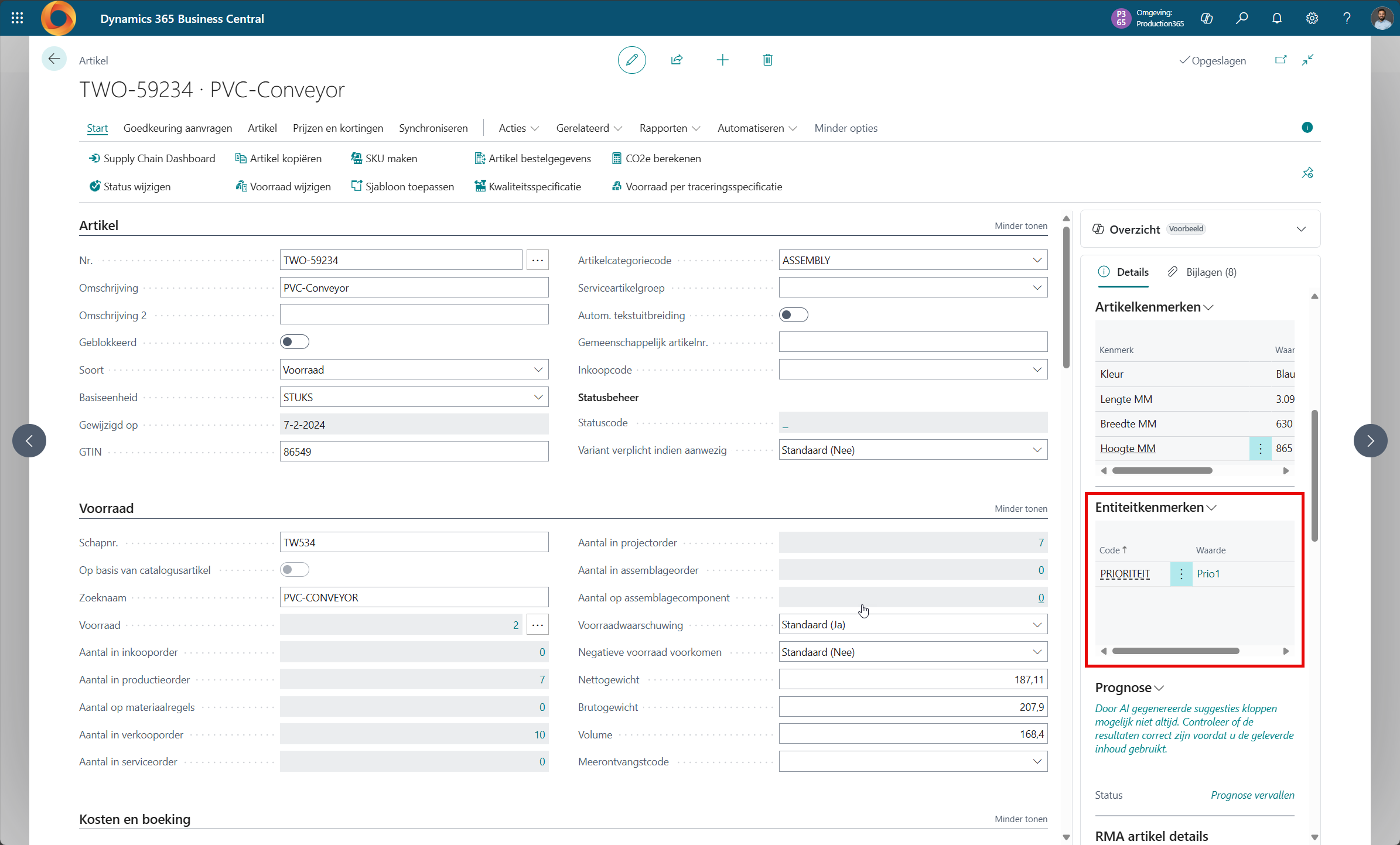This screenshot has width=1400, height=845.
Task: Click the plus icon for new item
Action: [x=722, y=60]
